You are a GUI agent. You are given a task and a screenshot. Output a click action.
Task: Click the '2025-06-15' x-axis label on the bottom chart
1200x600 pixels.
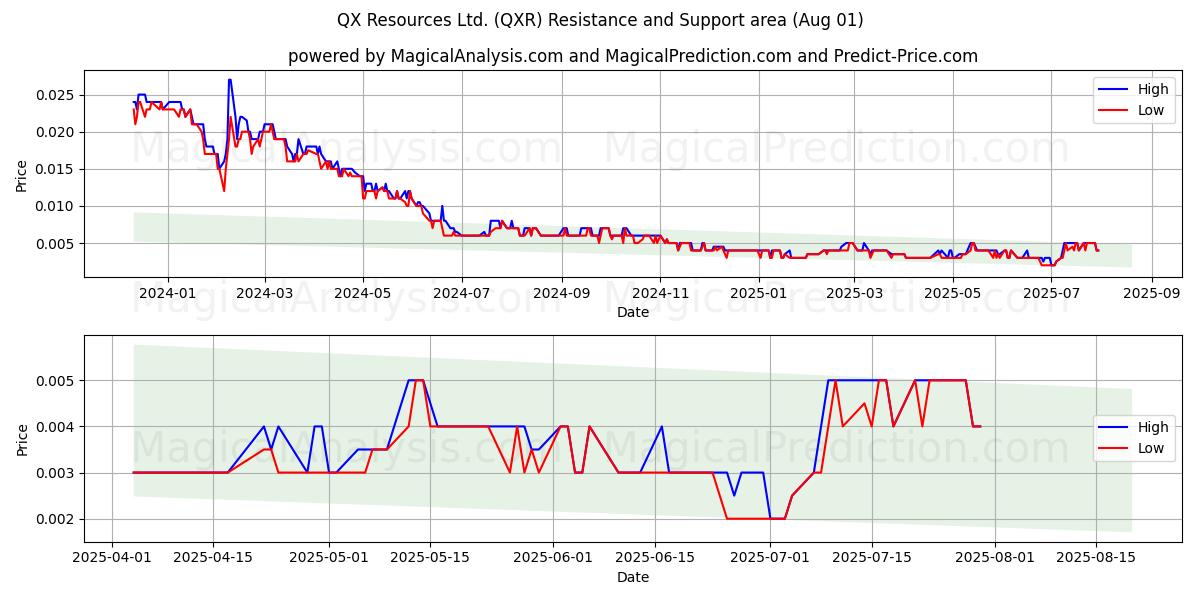pyautogui.click(x=656, y=558)
